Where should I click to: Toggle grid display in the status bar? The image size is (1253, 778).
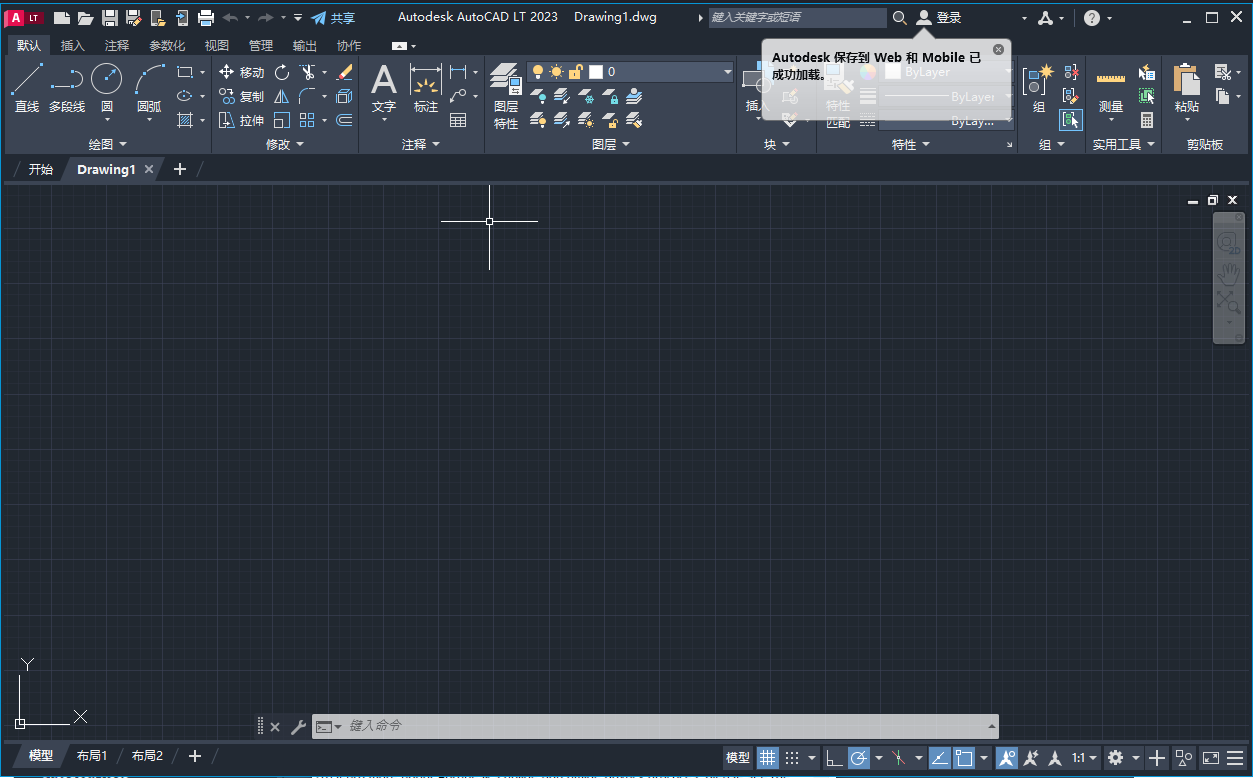(766, 757)
